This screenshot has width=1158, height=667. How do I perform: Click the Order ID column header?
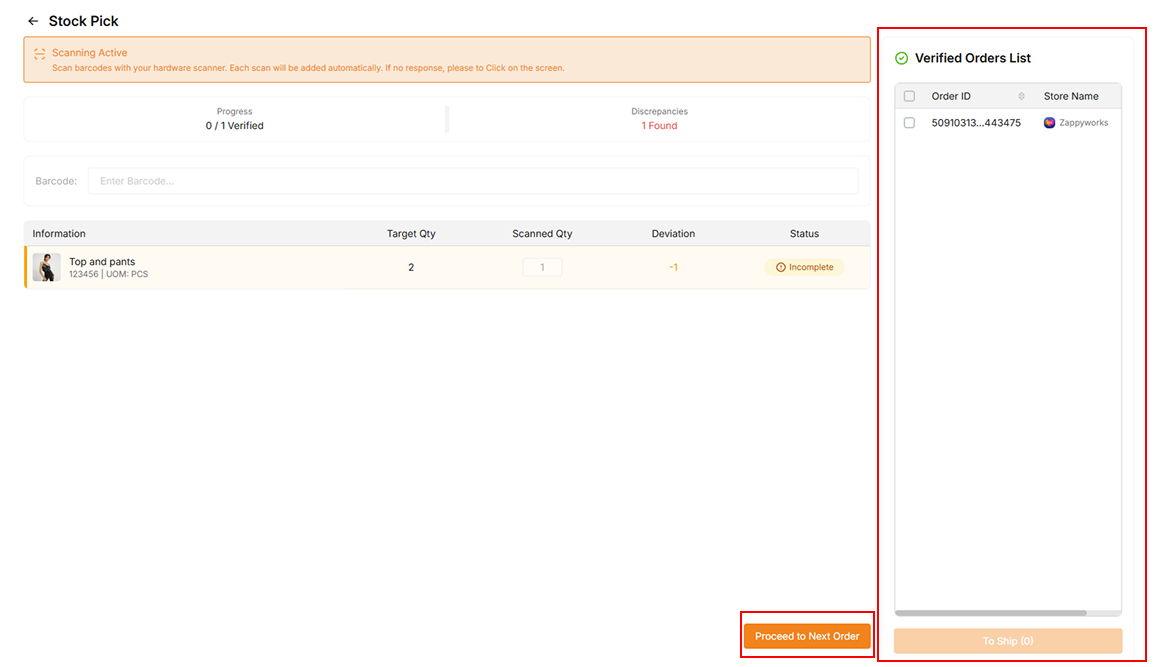point(950,96)
